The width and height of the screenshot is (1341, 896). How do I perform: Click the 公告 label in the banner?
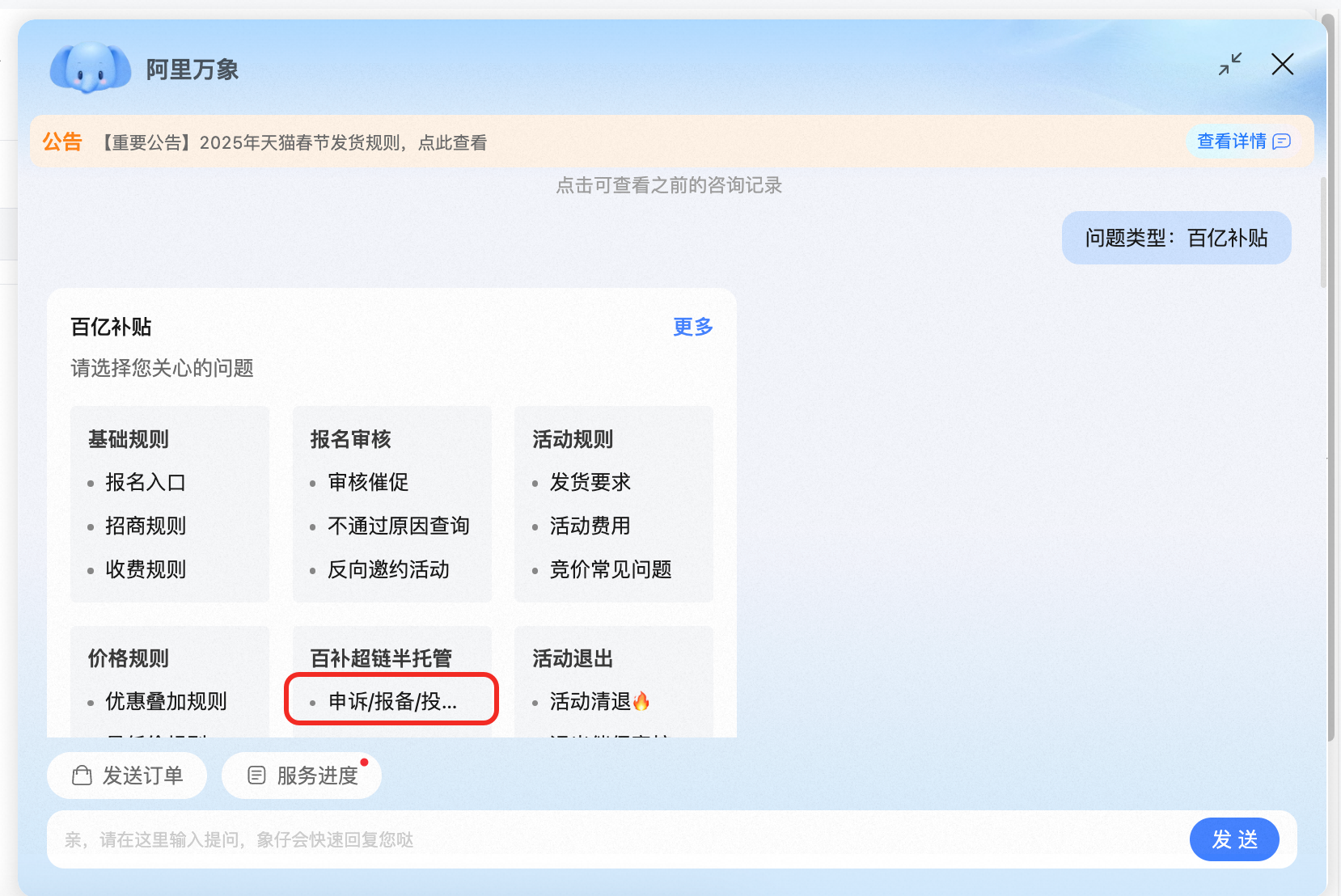tap(62, 142)
